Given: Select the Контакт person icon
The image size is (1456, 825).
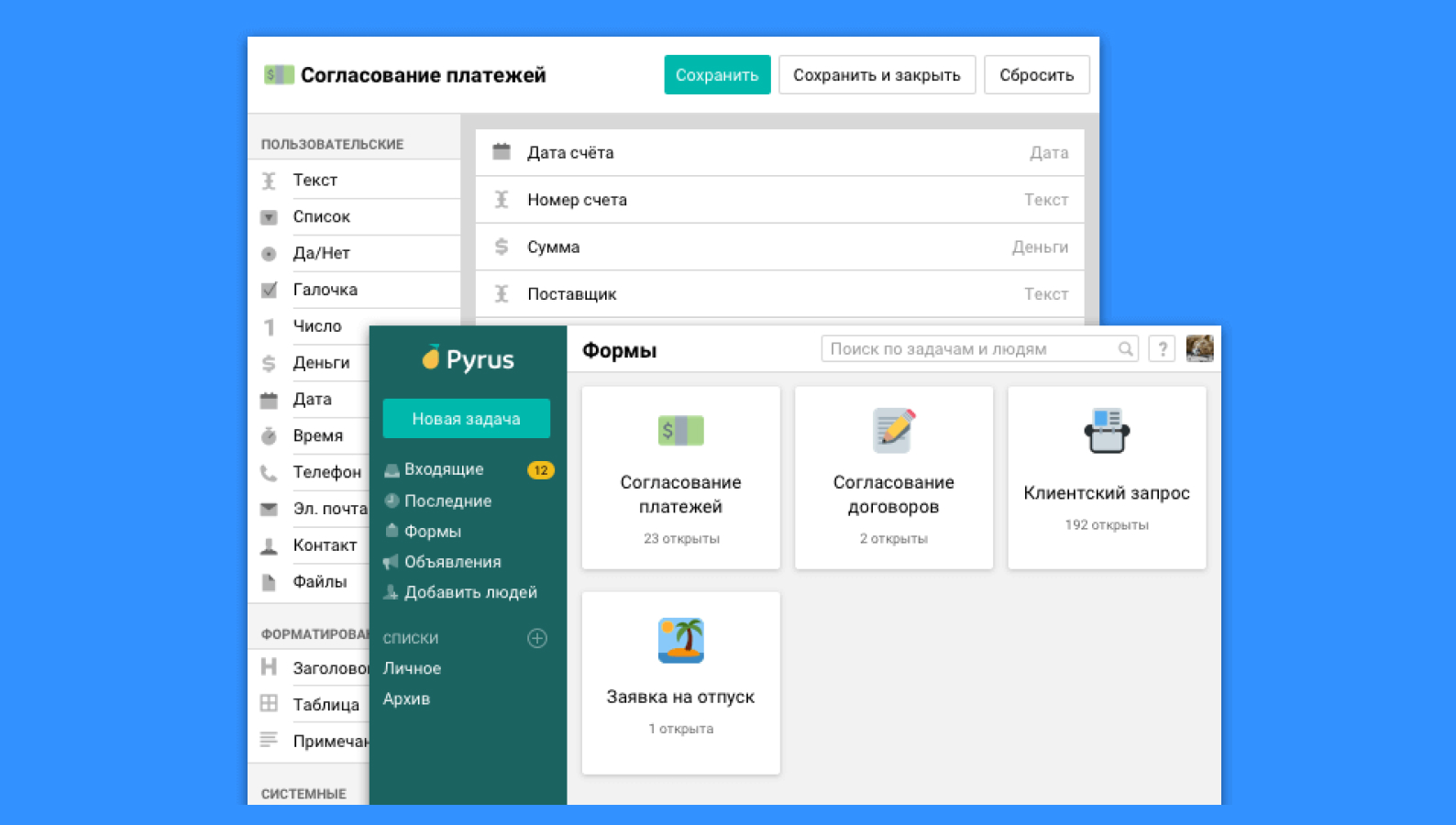Looking at the screenshot, I should (269, 545).
